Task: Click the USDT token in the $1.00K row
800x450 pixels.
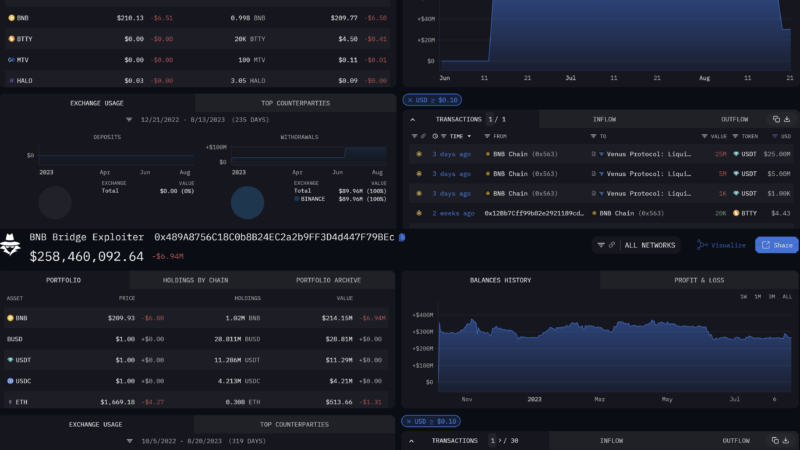Action: pos(745,194)
